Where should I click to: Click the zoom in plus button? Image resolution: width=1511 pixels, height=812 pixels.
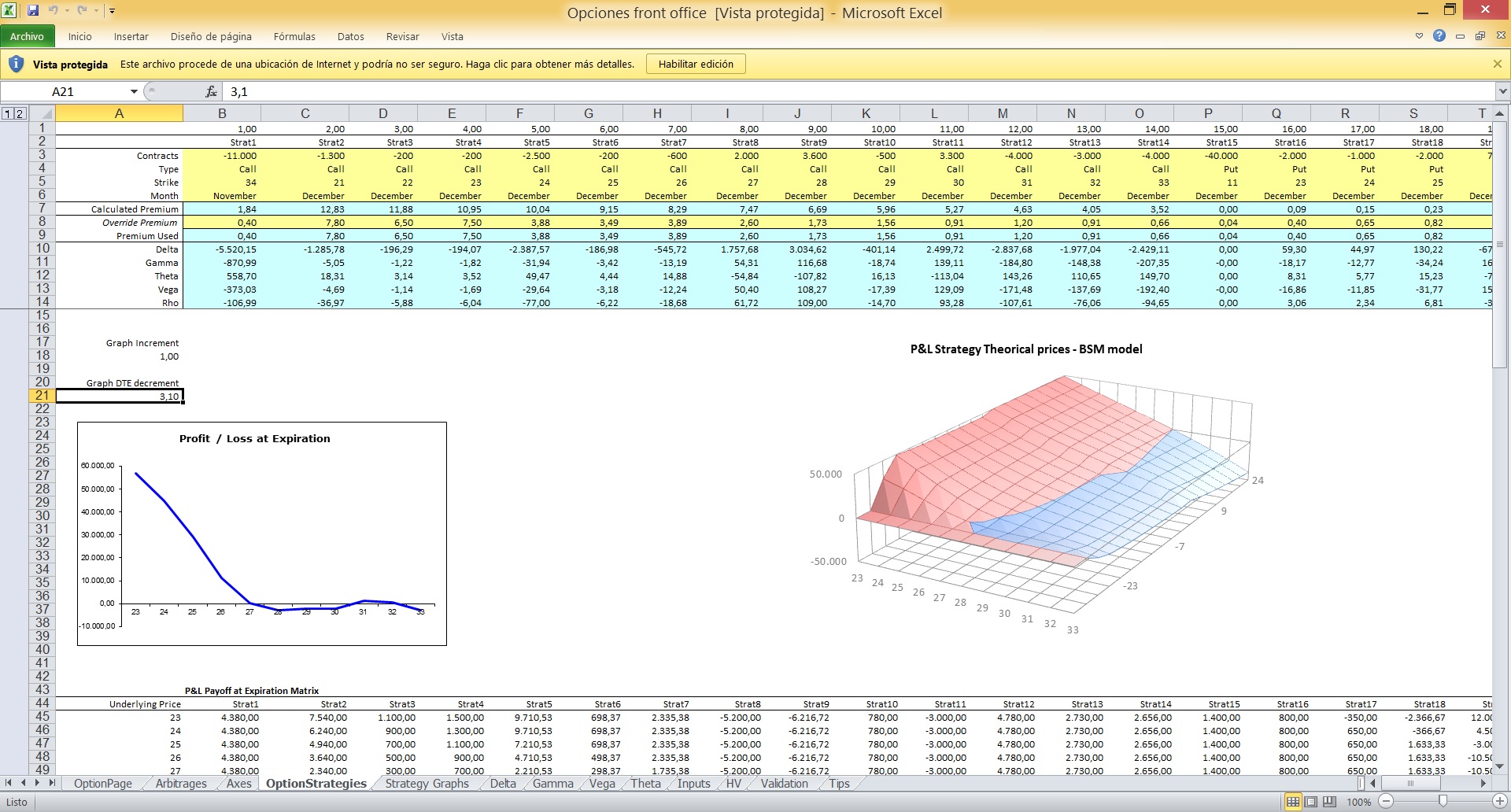(x=1499, y=802)
